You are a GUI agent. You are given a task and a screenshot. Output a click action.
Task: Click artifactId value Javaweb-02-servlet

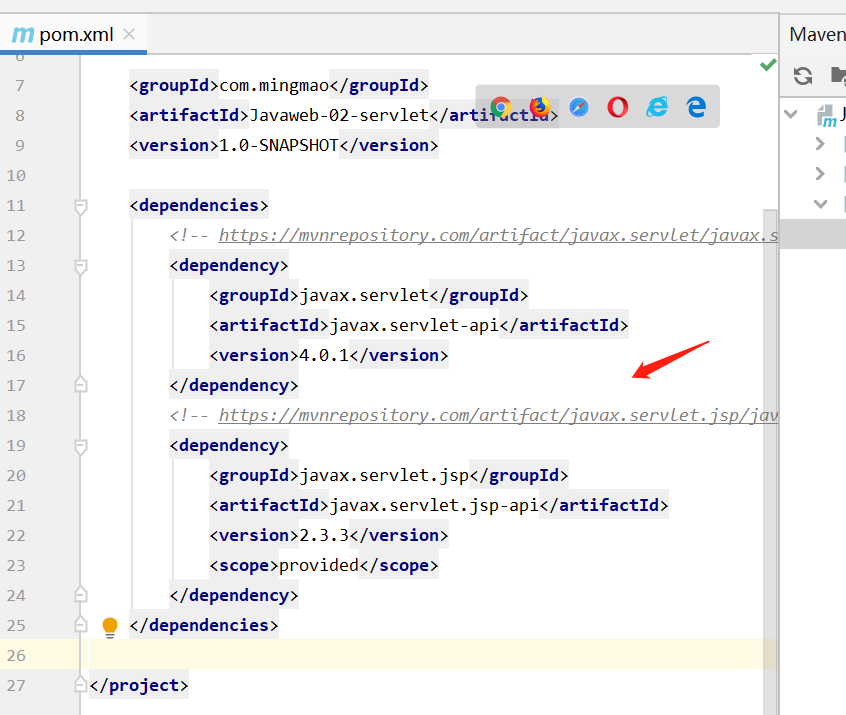coord(339,115)
